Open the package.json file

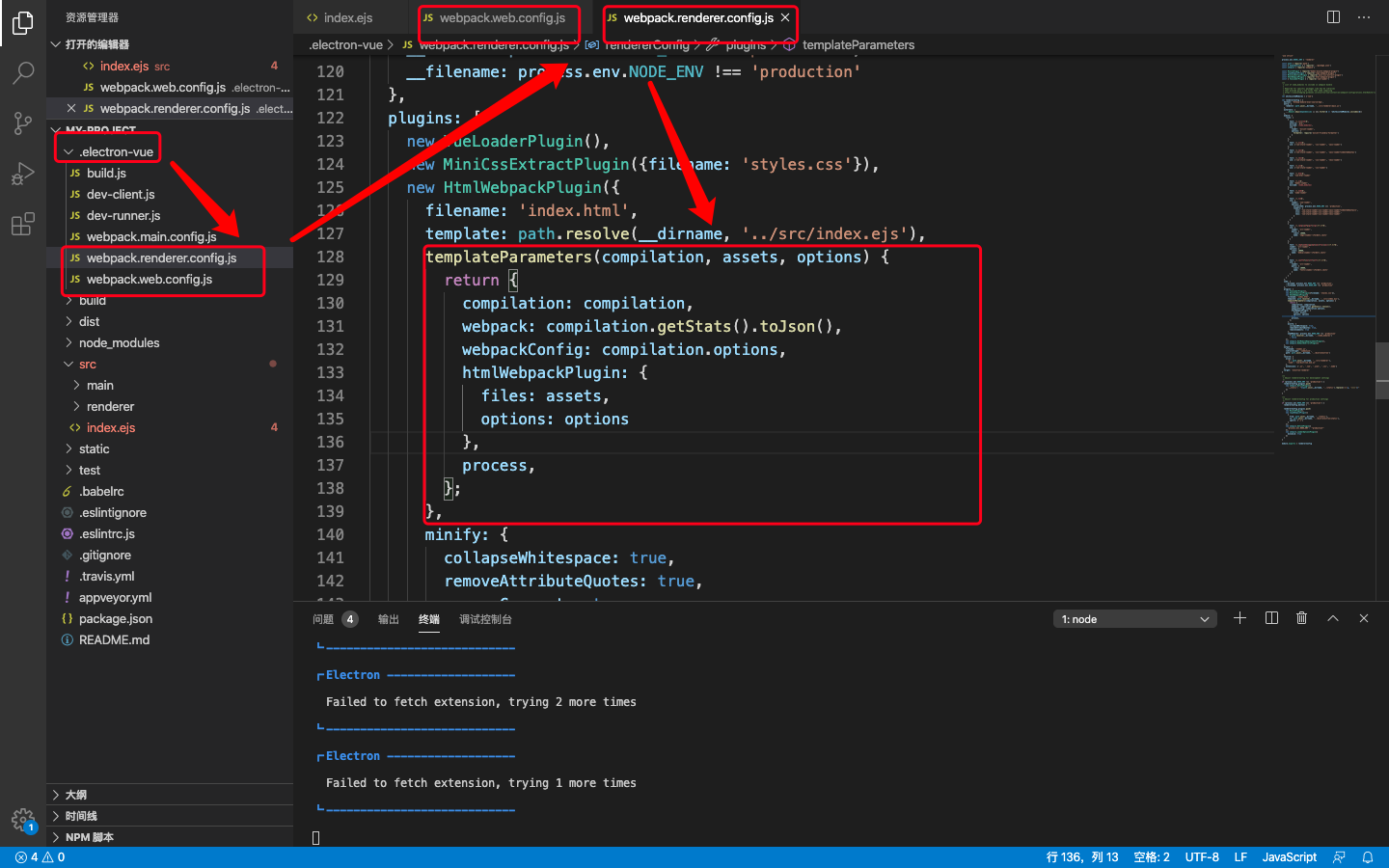click(170, 618)
